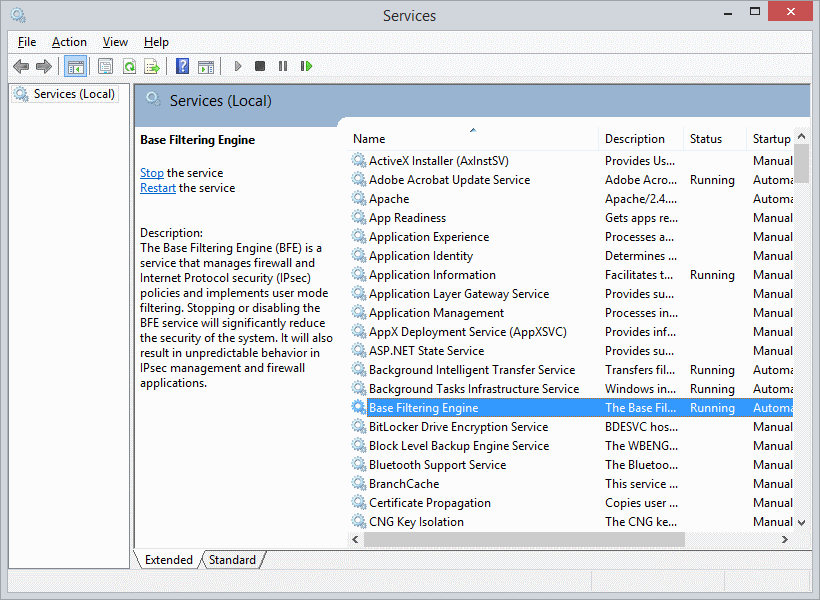This screenshot has width=820, height=600.
Task: Click gear icon of Certificate Propagation
Action: tap(358, 502)
